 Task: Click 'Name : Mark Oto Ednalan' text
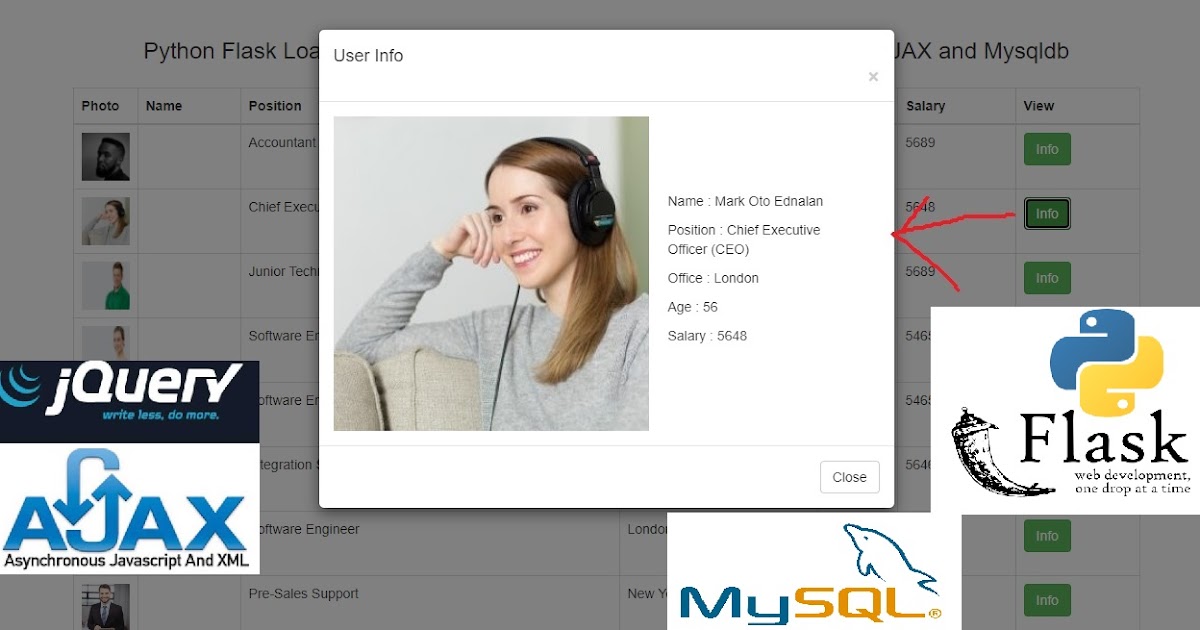(x=745, y=201)
